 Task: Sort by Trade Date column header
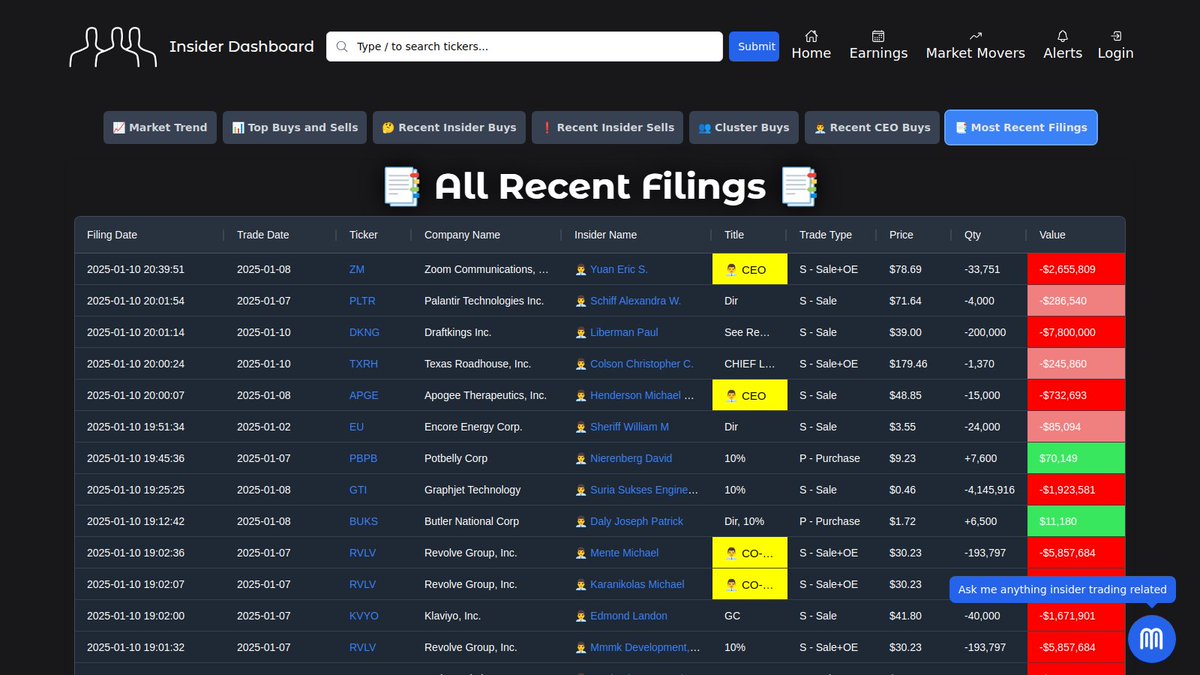263,235
